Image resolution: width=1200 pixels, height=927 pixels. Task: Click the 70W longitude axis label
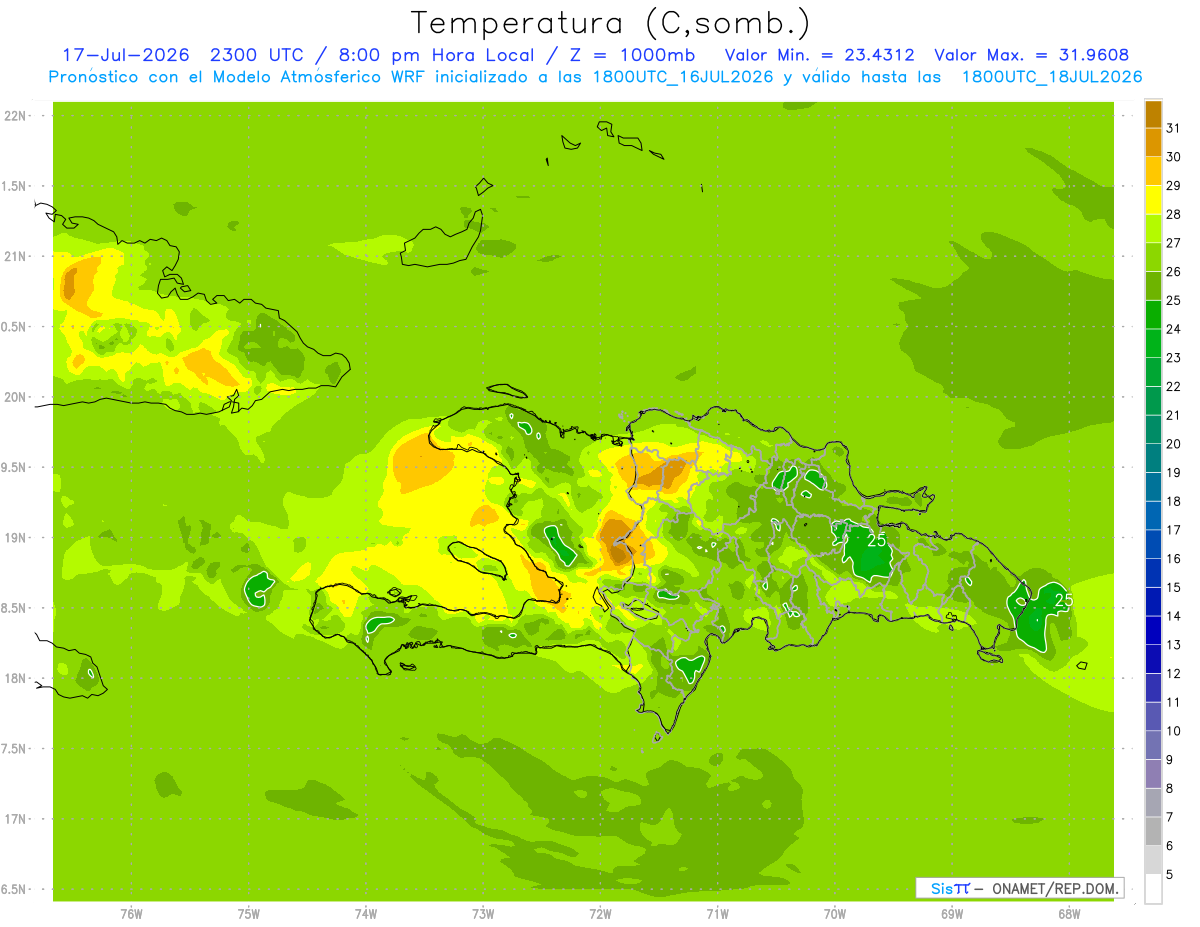point(835,913)
